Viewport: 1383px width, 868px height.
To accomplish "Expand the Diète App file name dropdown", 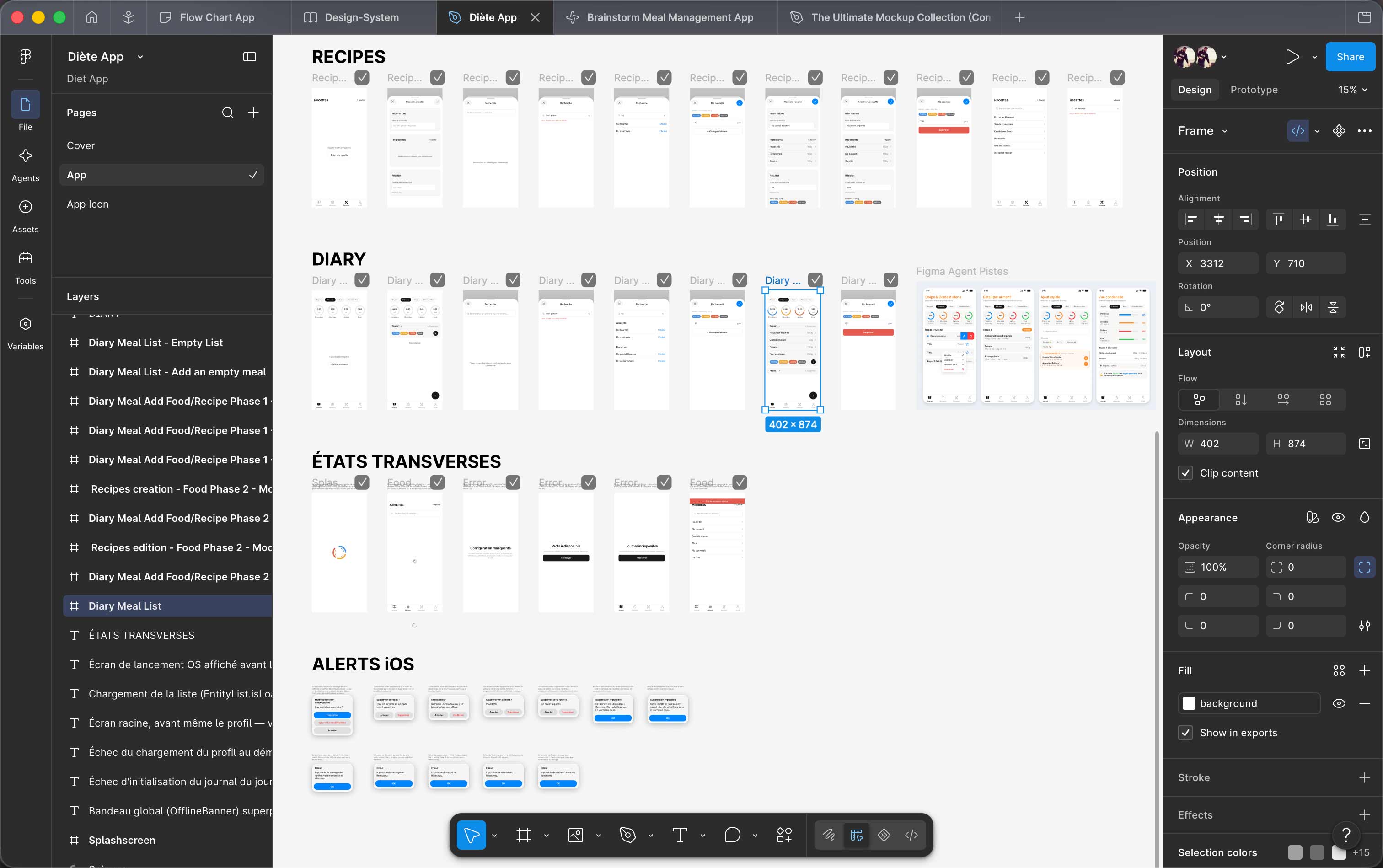I will pyautogui.click(x=140, y=57).
